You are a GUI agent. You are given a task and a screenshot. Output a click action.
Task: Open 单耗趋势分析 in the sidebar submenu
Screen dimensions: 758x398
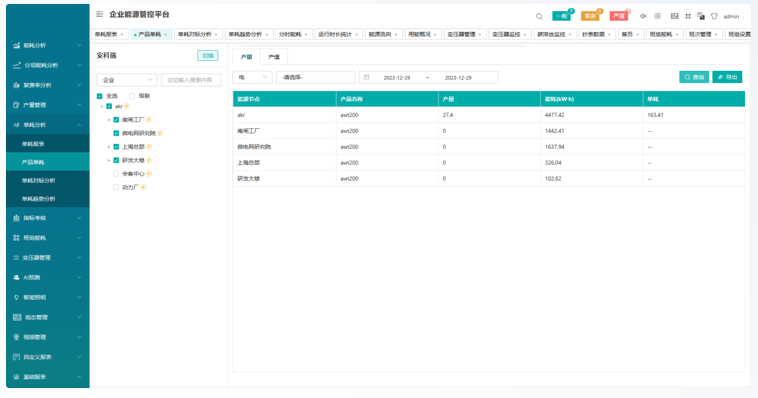39,199
